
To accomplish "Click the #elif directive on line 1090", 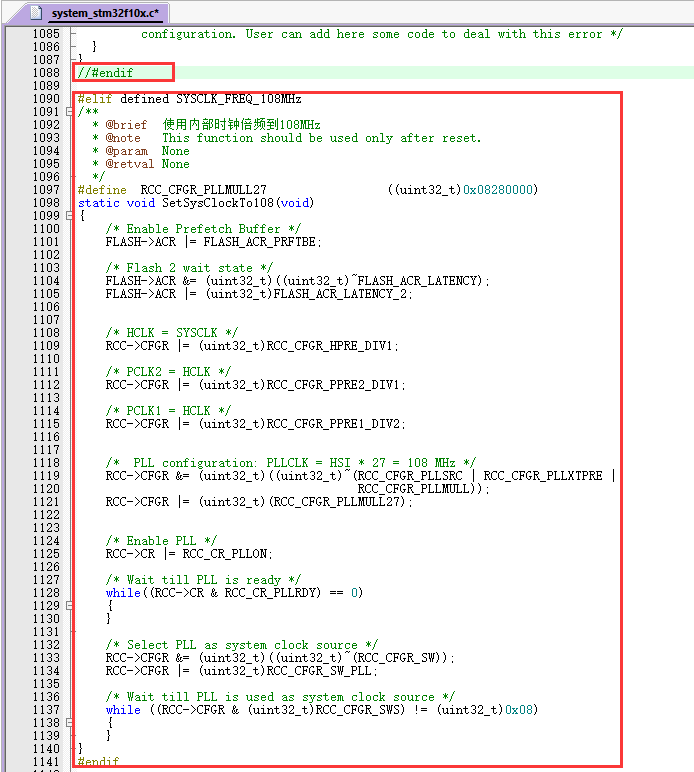I will coord(95,99).
